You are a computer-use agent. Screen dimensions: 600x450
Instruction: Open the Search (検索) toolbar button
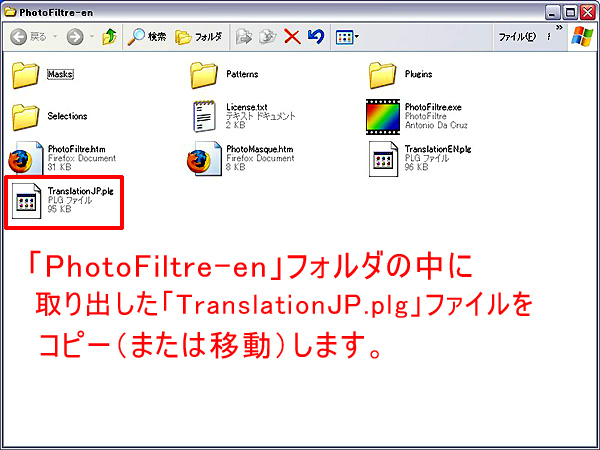[147, 37]
